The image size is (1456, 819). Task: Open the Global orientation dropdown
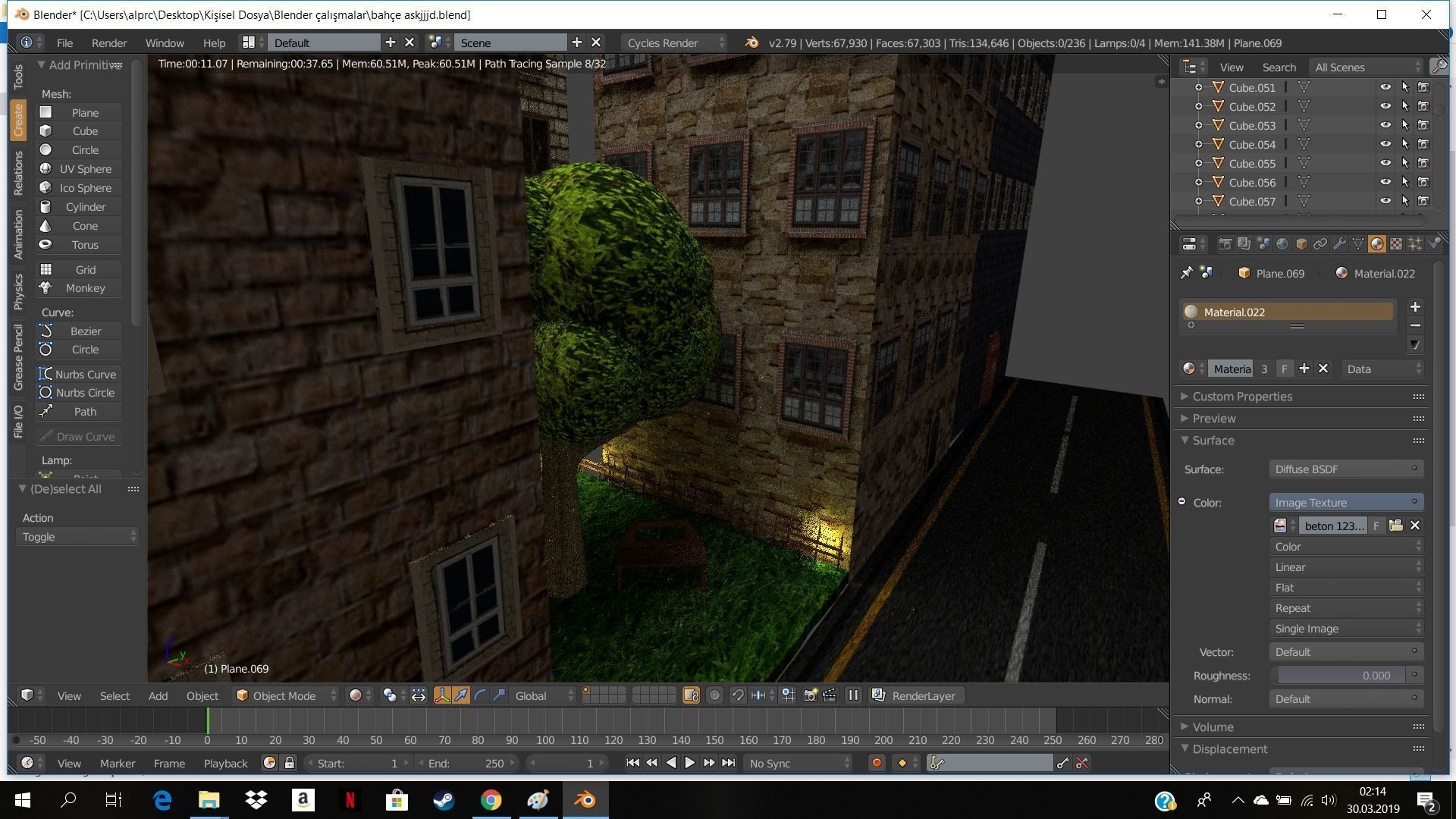544,695
